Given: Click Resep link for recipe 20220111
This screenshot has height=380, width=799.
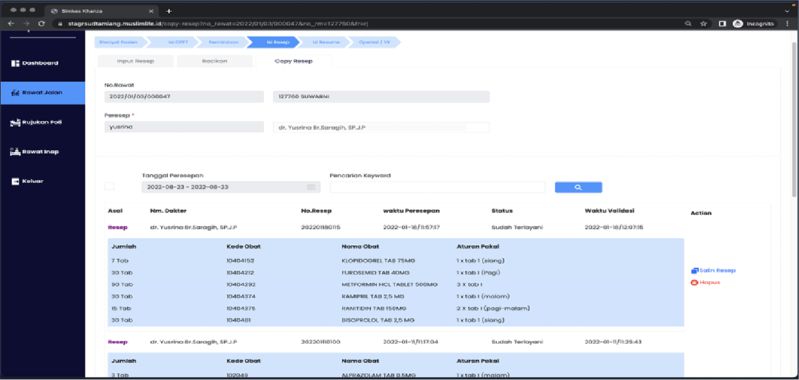Looking at the screenshot, I should point(118,342).
